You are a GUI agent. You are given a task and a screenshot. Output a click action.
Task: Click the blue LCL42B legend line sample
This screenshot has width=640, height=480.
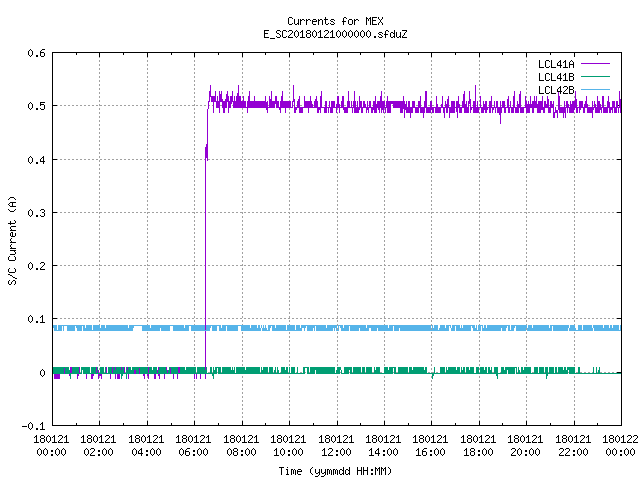(595, 90)
